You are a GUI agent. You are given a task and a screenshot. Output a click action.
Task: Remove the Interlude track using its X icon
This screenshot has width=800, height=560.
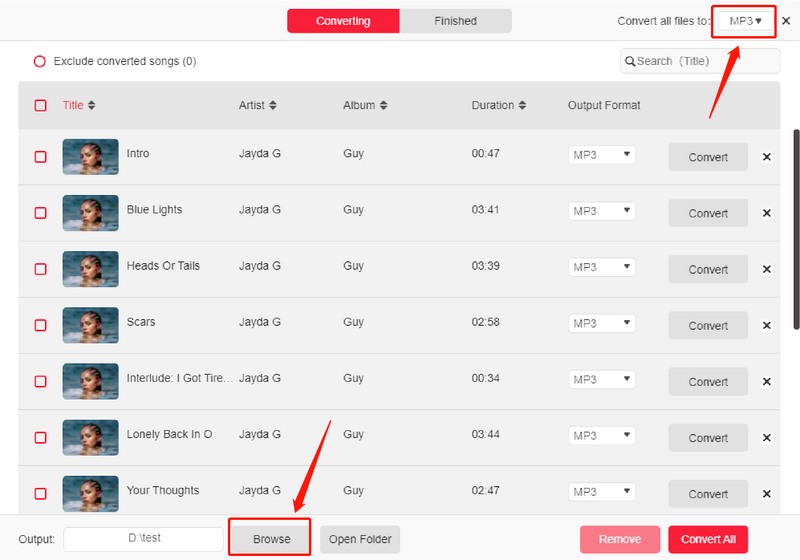766,381
